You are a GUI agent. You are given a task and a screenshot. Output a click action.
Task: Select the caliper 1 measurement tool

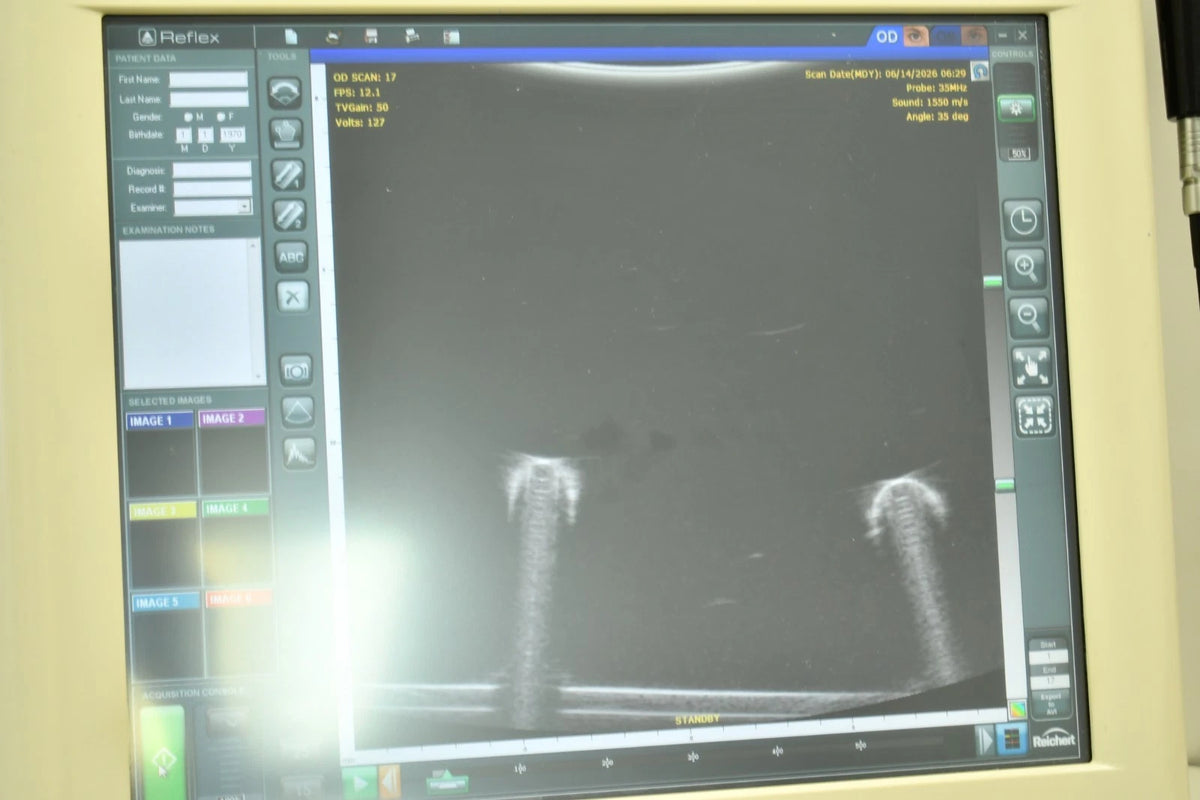tap(288, 173)
